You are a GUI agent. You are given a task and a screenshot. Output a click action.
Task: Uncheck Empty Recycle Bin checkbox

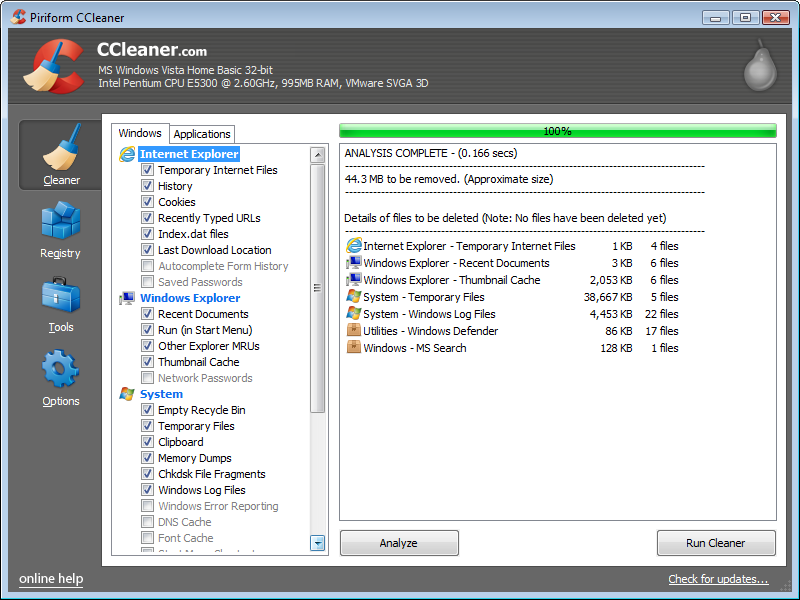147,409
